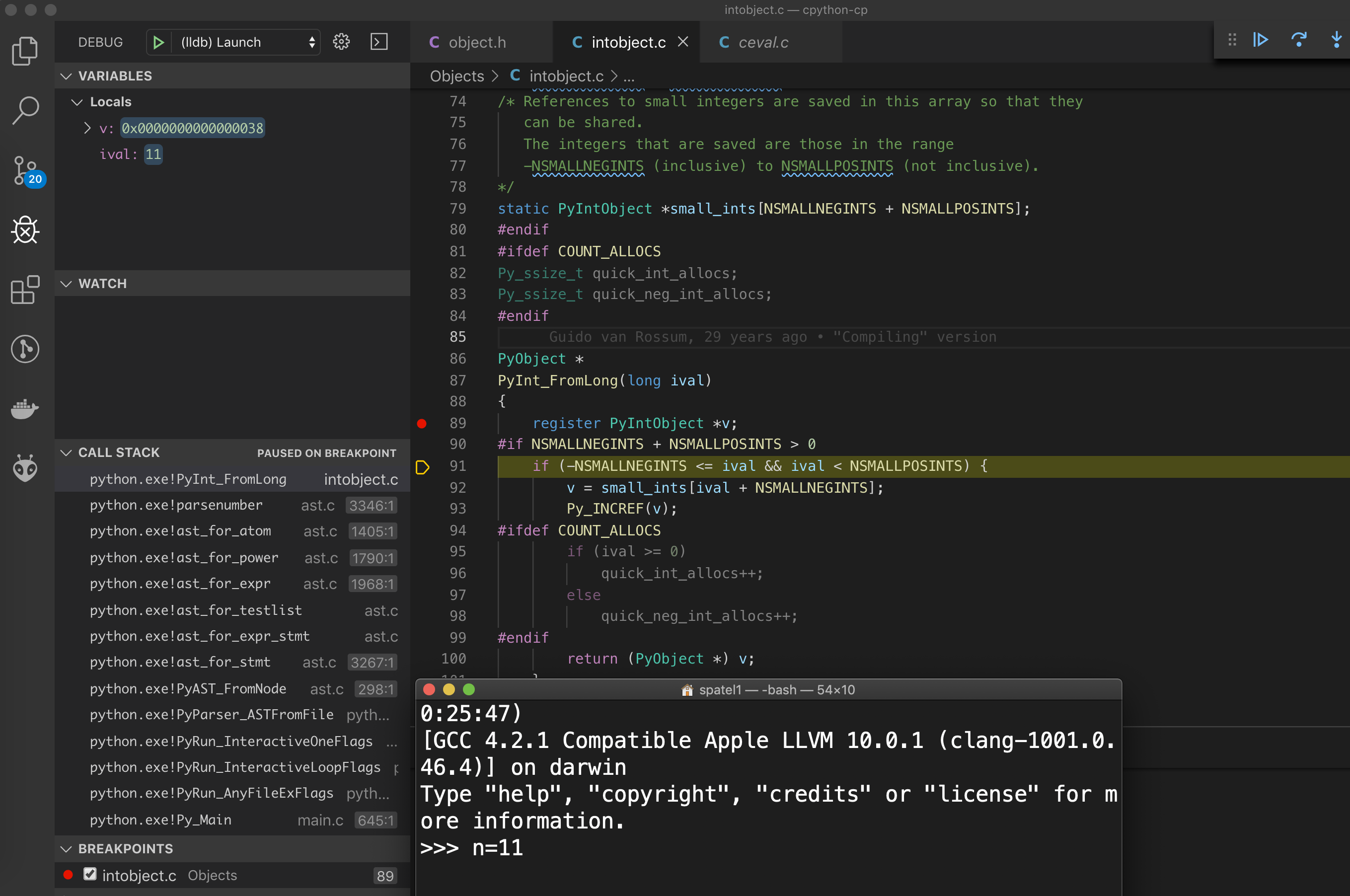The width and height of the screenshot is (1350, 896).
Task: Open Source Control view with 20 badge
Action: [x=25, y=170]
